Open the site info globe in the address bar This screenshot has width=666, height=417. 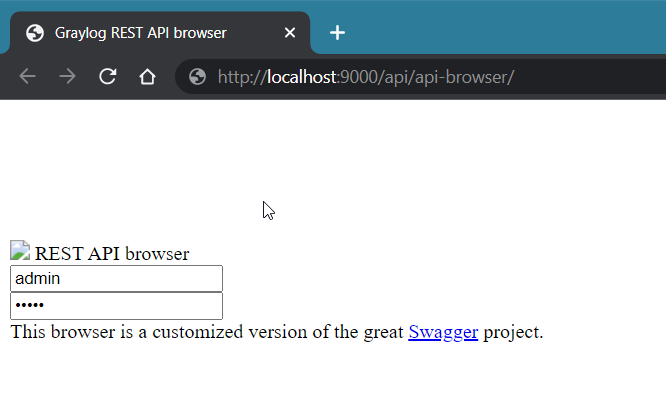[x=198, y=77]
